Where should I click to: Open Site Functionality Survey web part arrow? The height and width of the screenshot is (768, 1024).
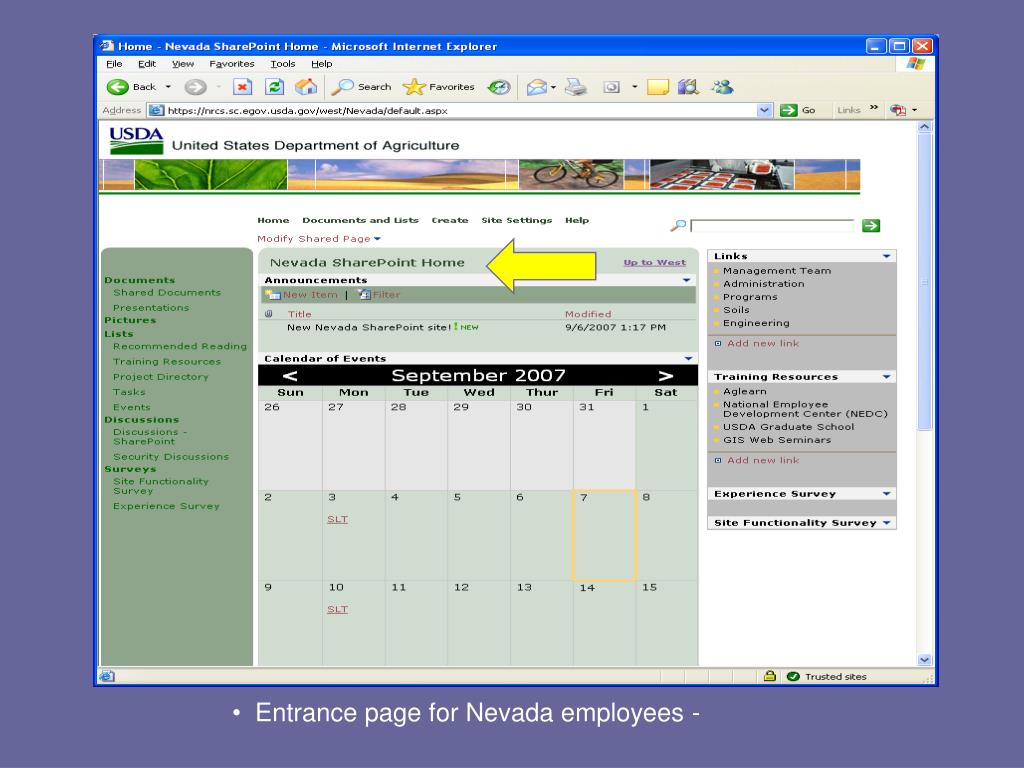886,522
